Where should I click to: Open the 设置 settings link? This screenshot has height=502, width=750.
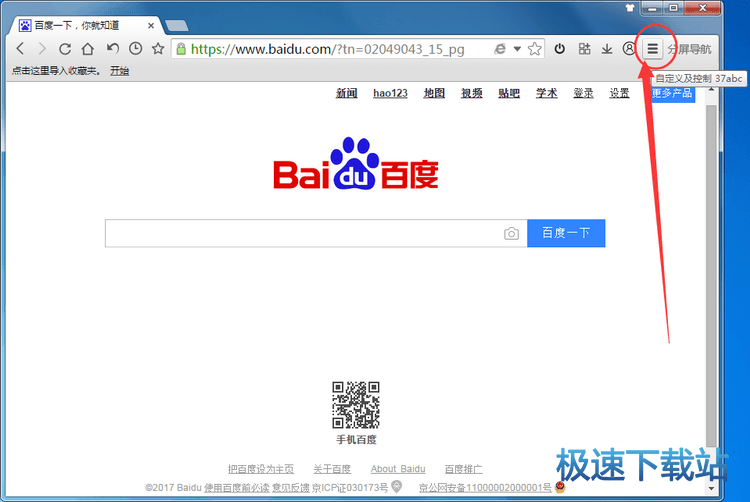coord(619,93)
